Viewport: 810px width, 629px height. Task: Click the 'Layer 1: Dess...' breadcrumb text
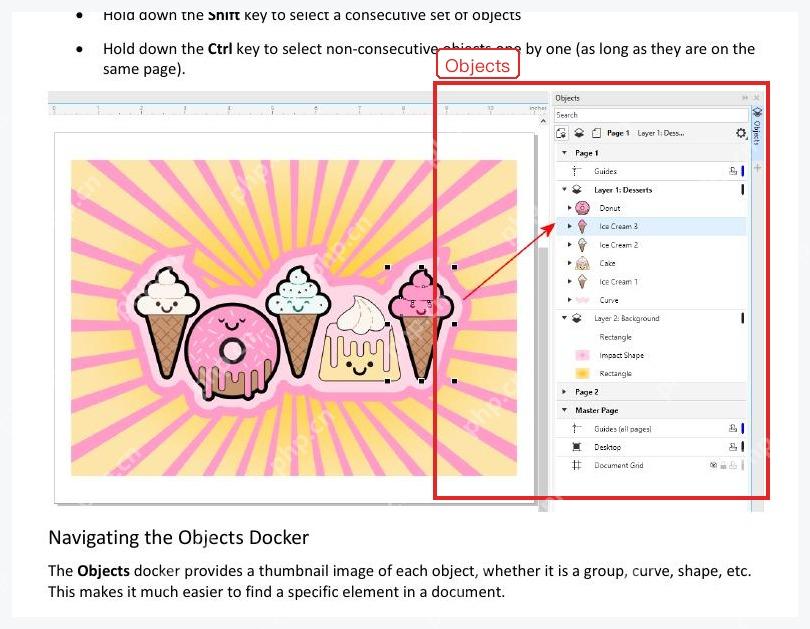tap(661, 133)
